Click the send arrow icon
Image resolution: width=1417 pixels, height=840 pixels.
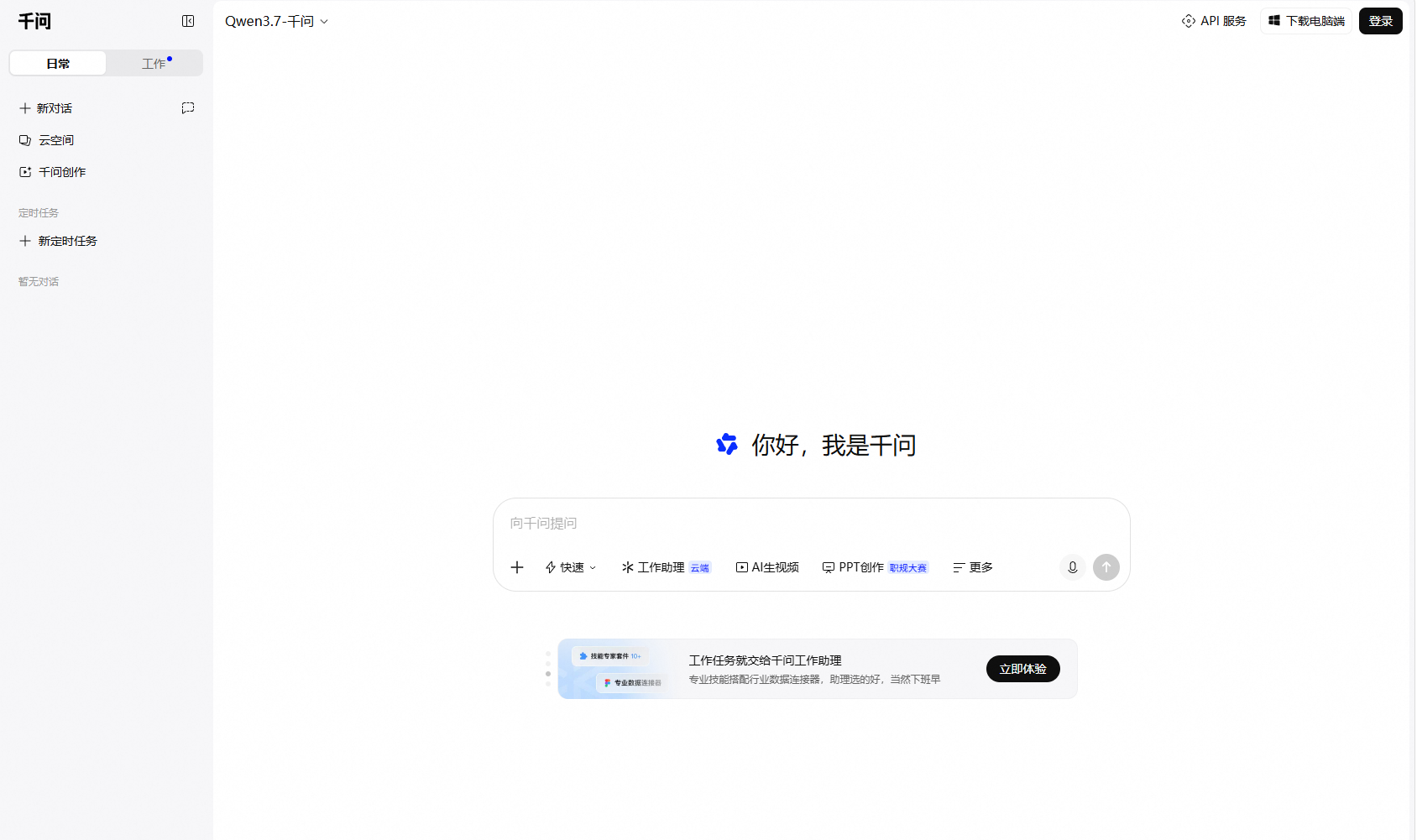click(1106, 567)
